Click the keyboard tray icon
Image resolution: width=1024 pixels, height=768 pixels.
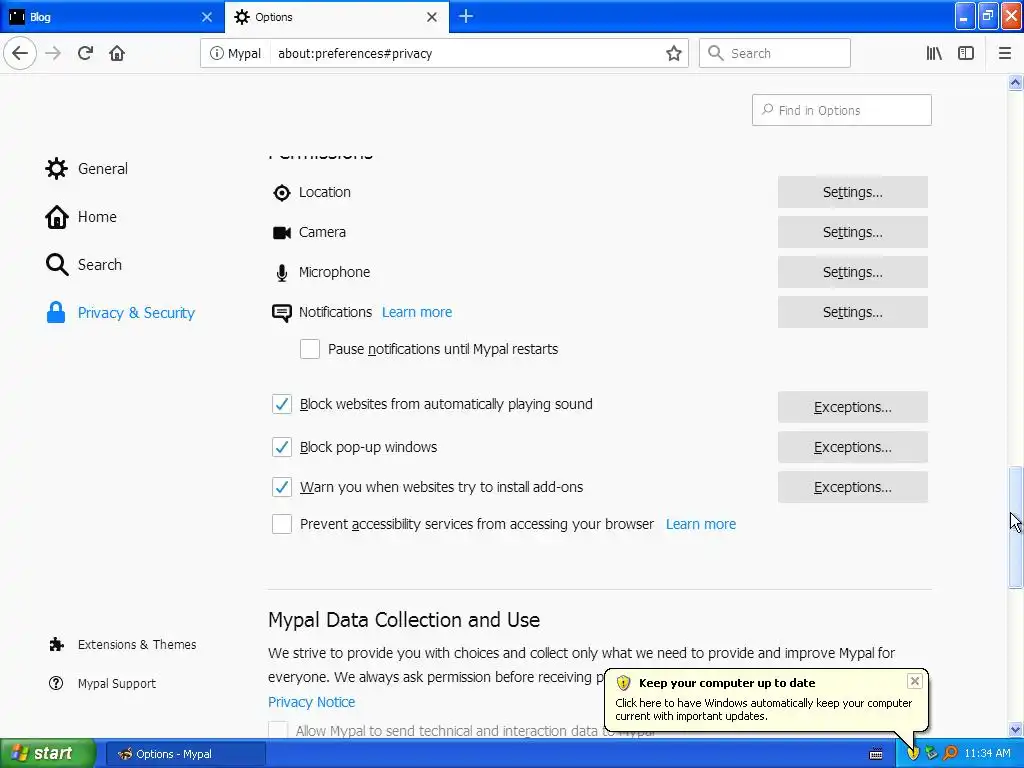point(876,754)
